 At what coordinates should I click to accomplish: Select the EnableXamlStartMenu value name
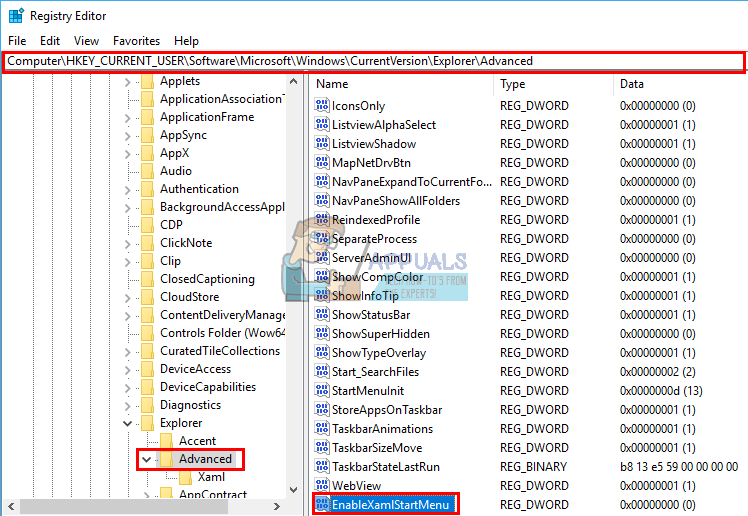pos(390,505)
